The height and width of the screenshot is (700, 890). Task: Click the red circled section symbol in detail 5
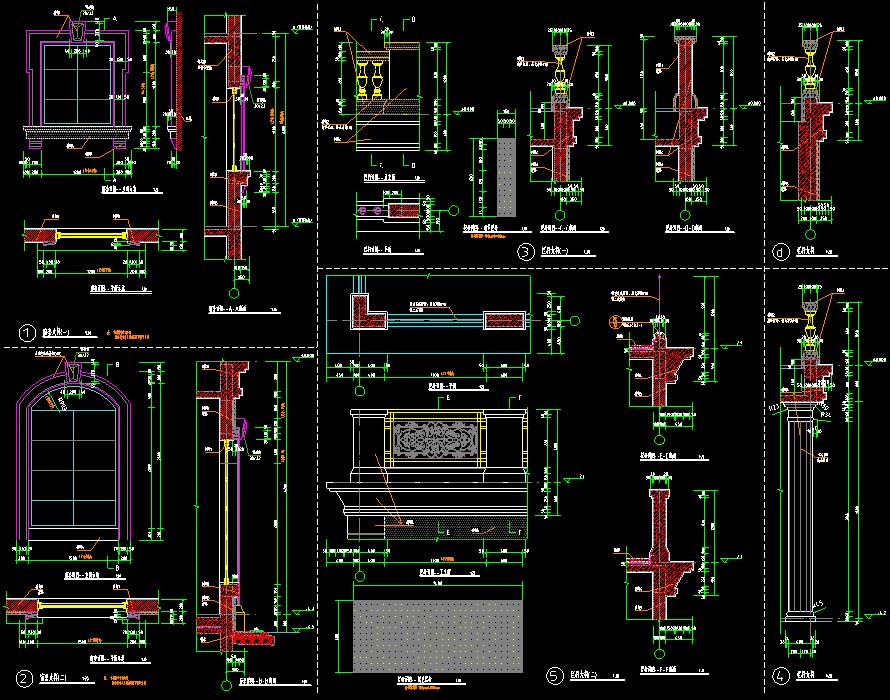point(615,322)
